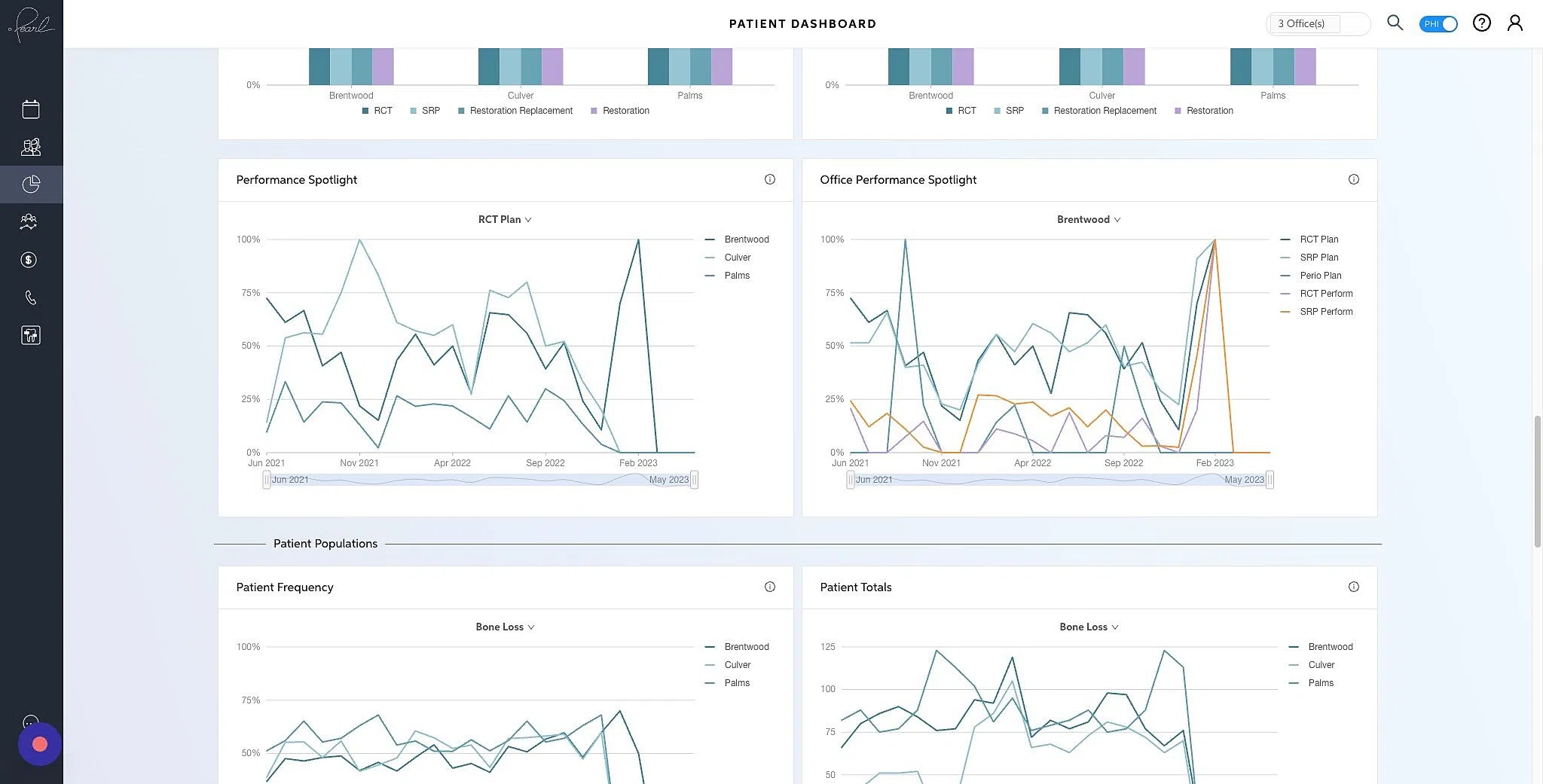Click the pie chart analytics sidebar icon
The width and height of the screenshot is (1543, 784).
click(30, 184)
